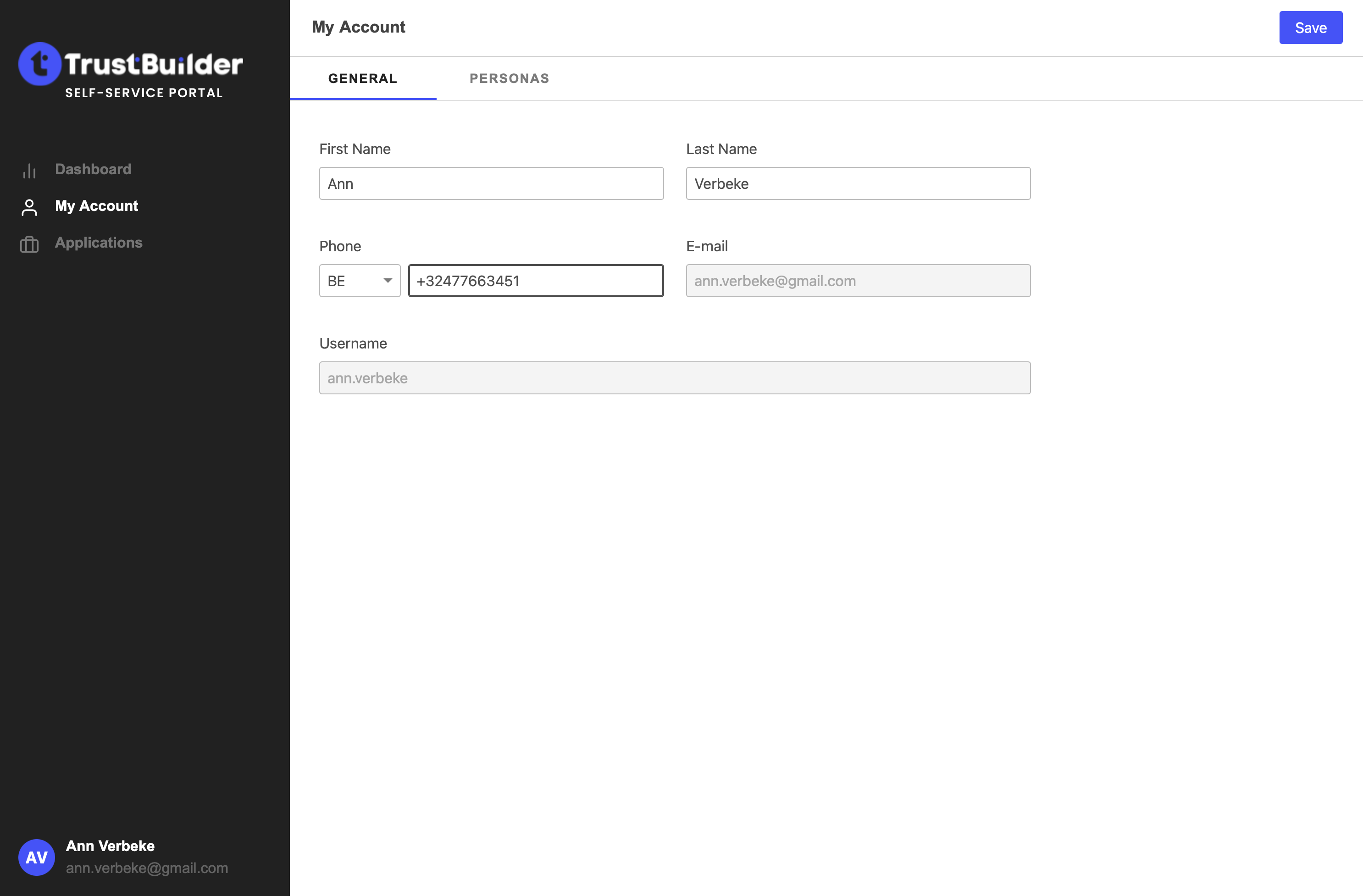Click the Dashboard bar chart icon

29,171
